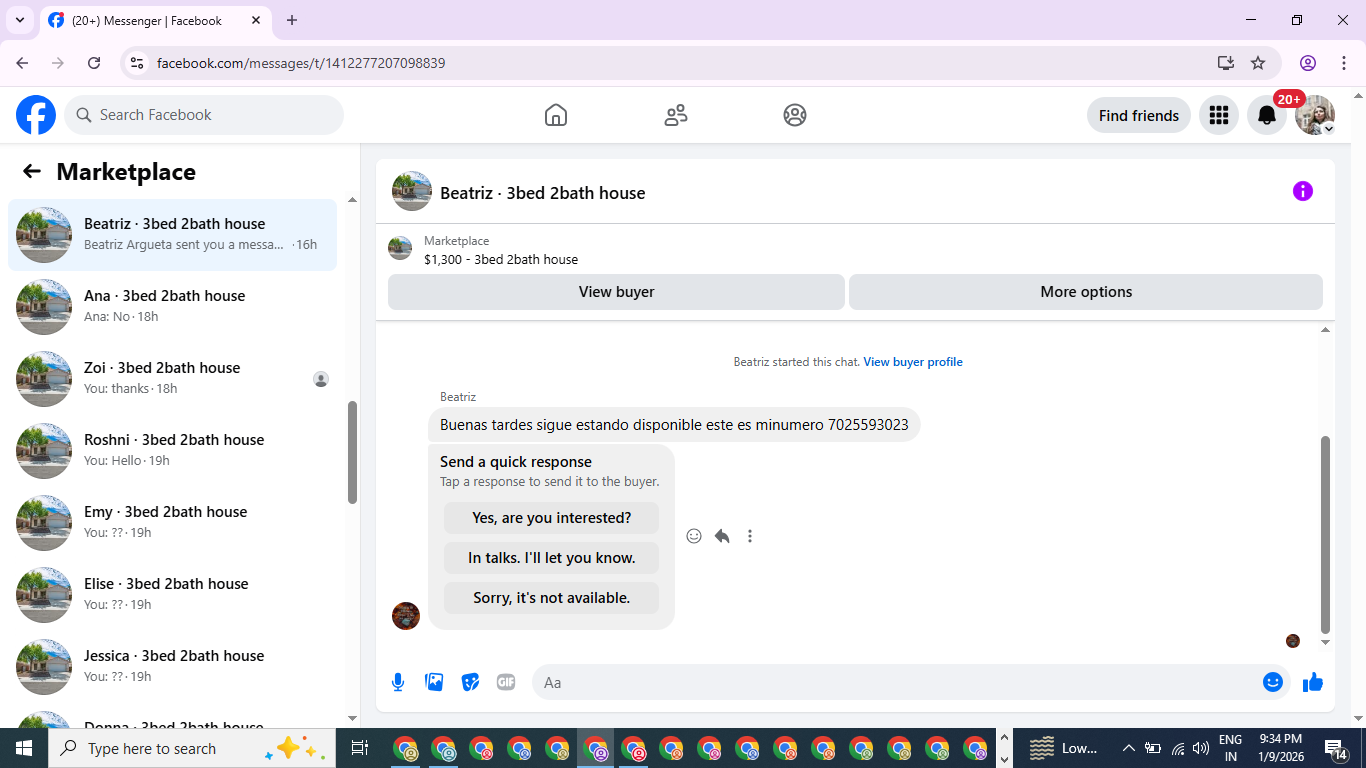The image size is (1366, 768).
Task: Show hidden system tray icons
Action: point(1128,748)
